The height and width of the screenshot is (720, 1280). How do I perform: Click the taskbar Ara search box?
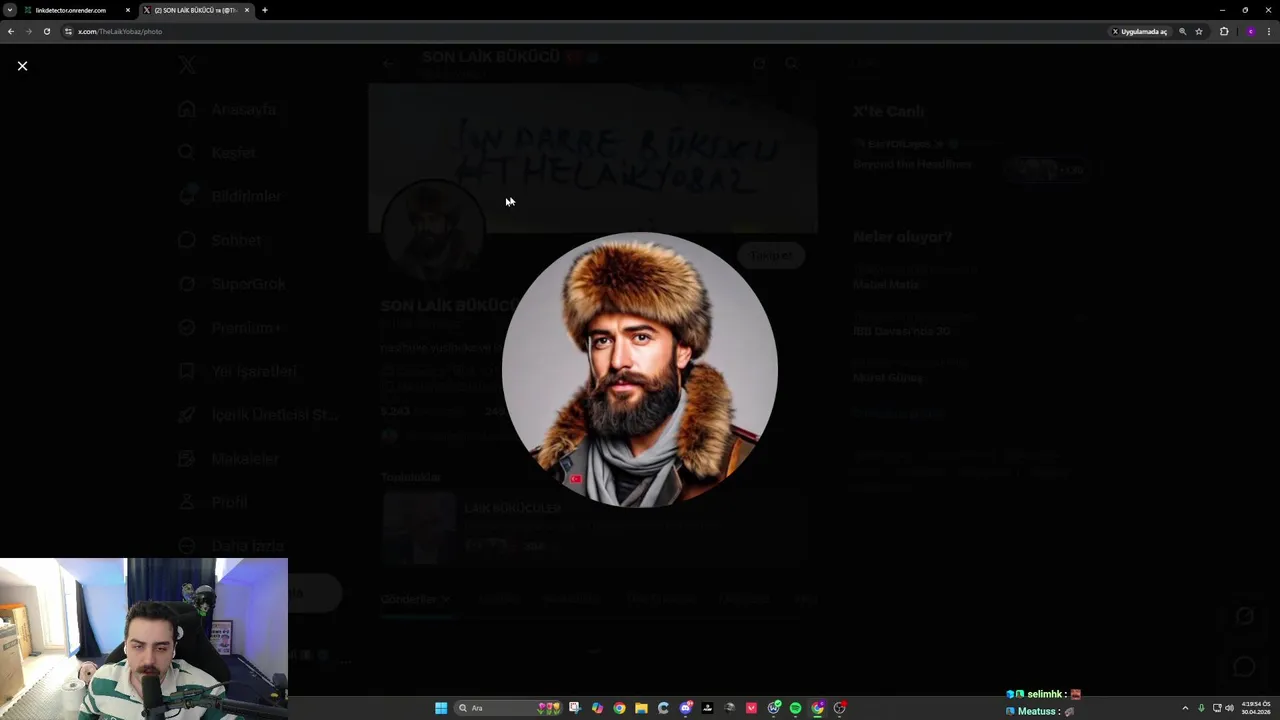click(508, 708)
